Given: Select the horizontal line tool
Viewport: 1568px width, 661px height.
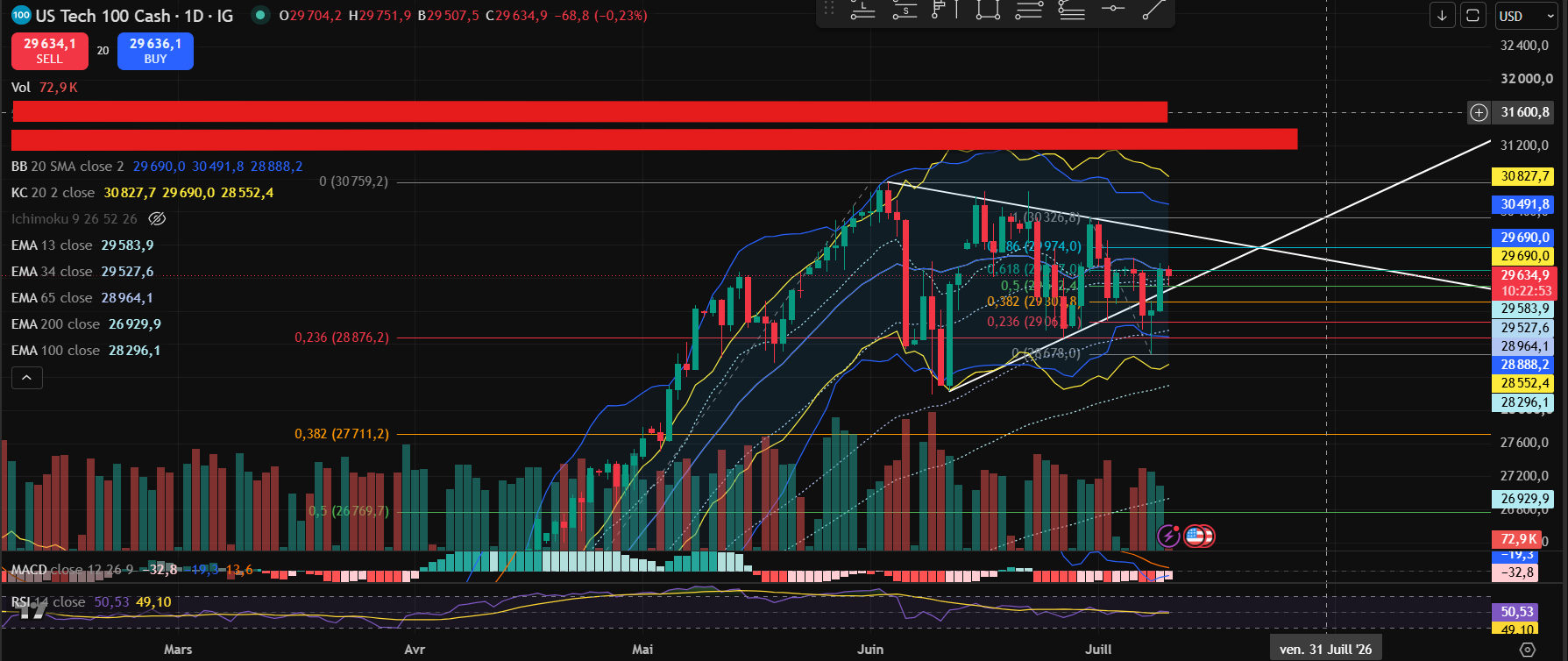Looking at the screenshot, I should point(1112,9).
